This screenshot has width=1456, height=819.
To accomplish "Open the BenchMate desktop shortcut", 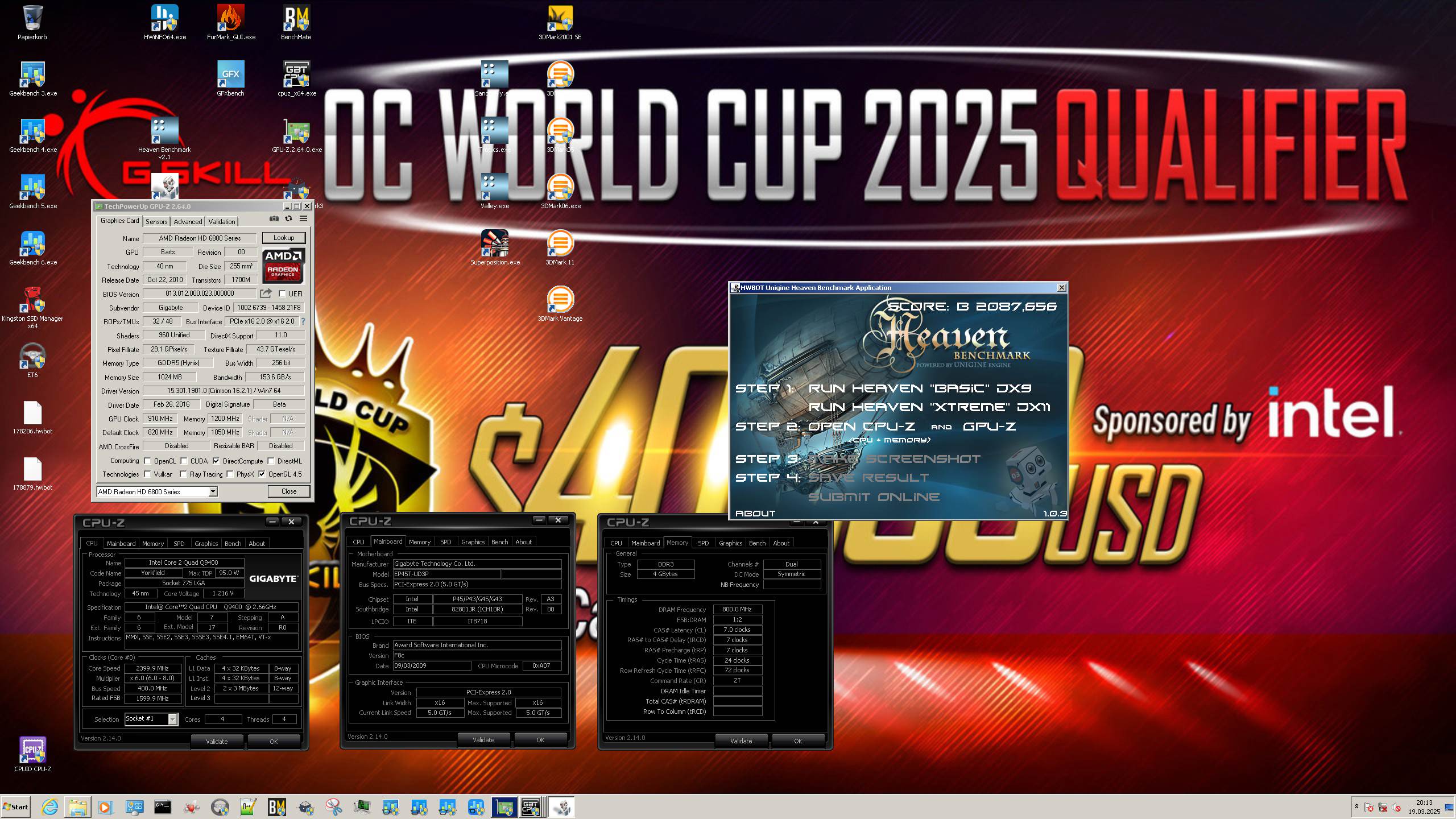I will point(296,22).
